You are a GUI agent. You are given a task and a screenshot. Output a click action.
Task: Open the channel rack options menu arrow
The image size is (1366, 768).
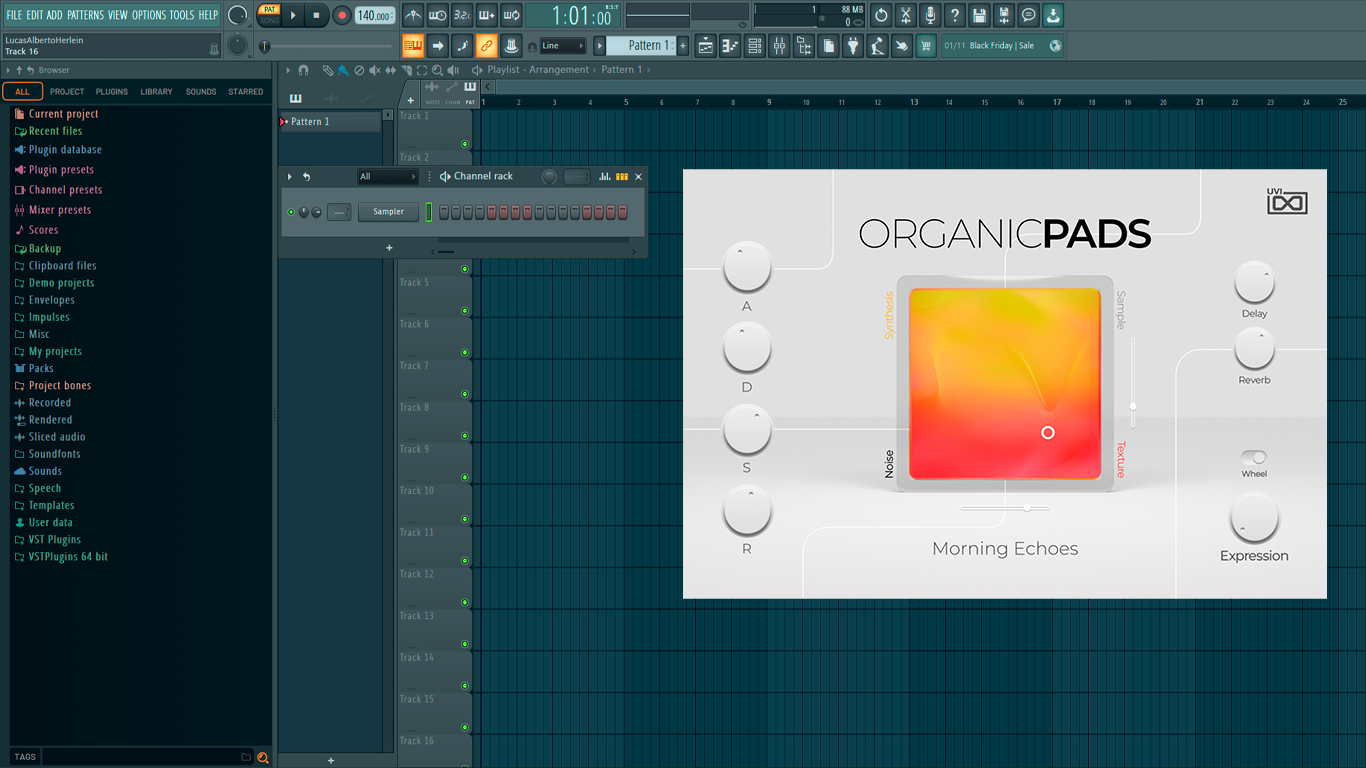click(x=290, y=177)
